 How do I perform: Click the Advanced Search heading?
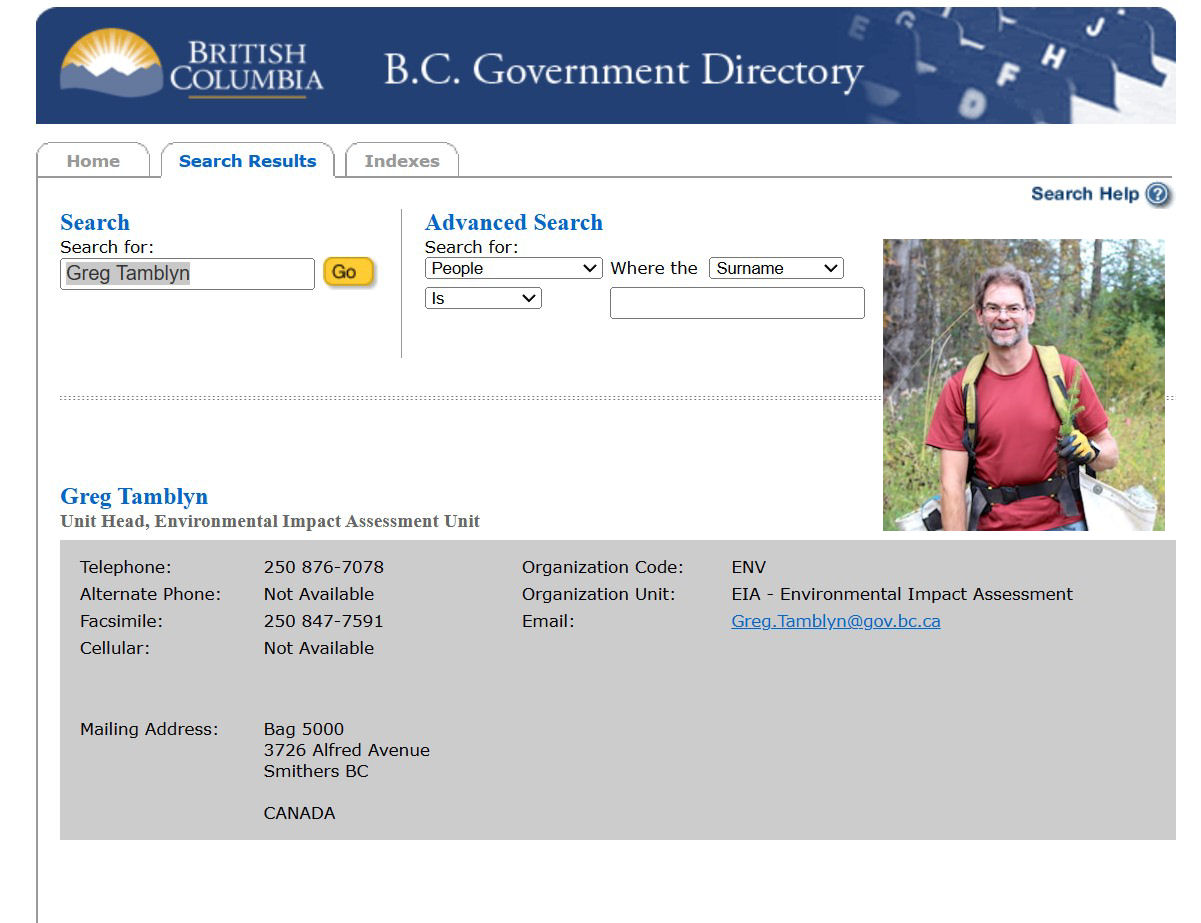coord(513,223)
